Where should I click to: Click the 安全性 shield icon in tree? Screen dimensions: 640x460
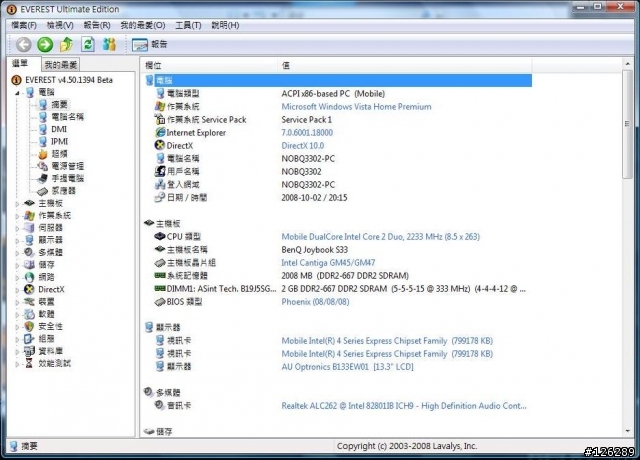click(x=29, y=326)
